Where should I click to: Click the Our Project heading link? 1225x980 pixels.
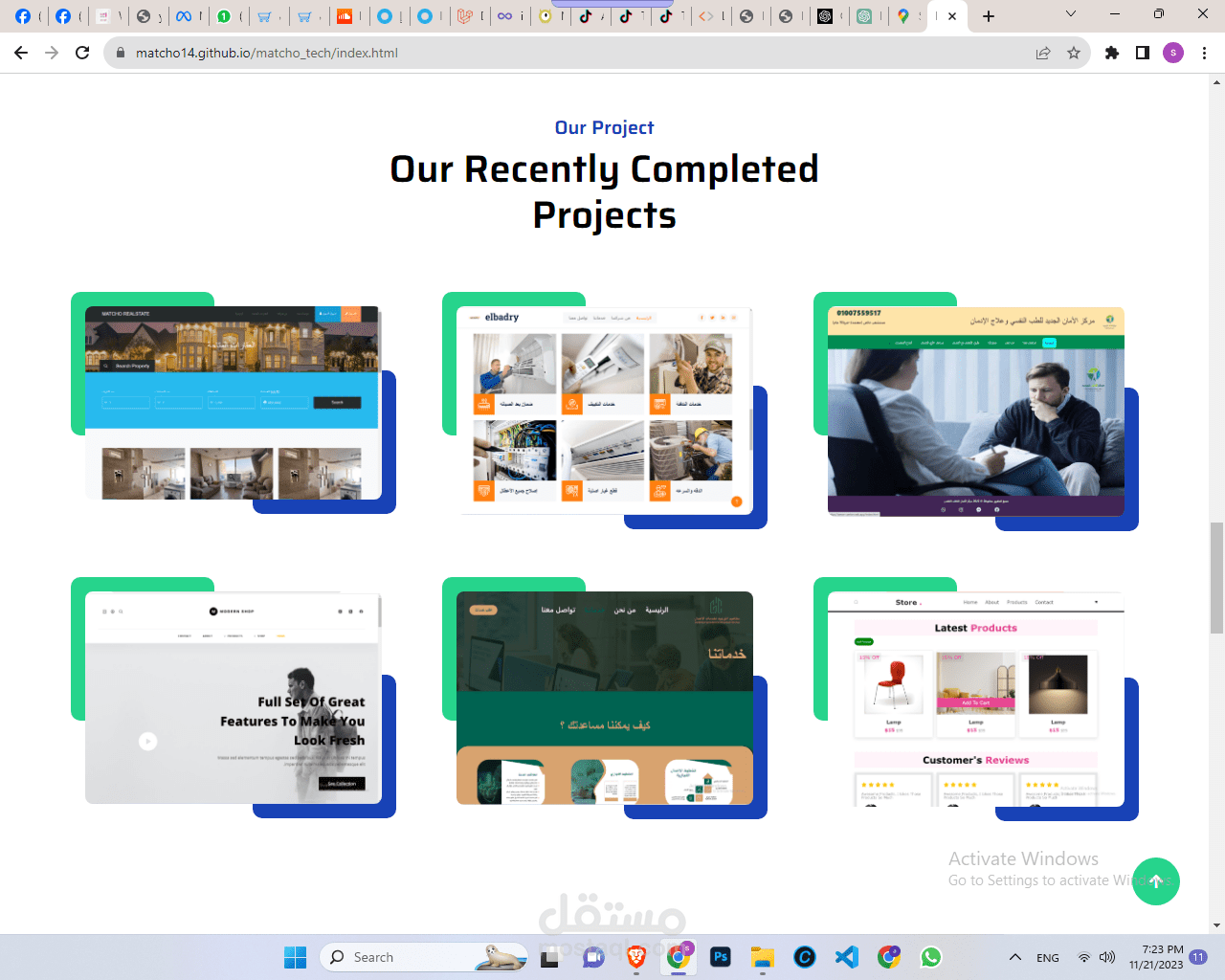tap(605, 127)
